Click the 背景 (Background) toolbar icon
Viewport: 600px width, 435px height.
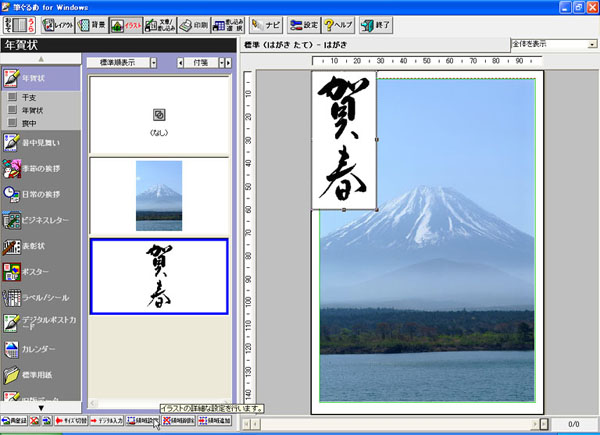pyautogui.click(x=91, y=23)
